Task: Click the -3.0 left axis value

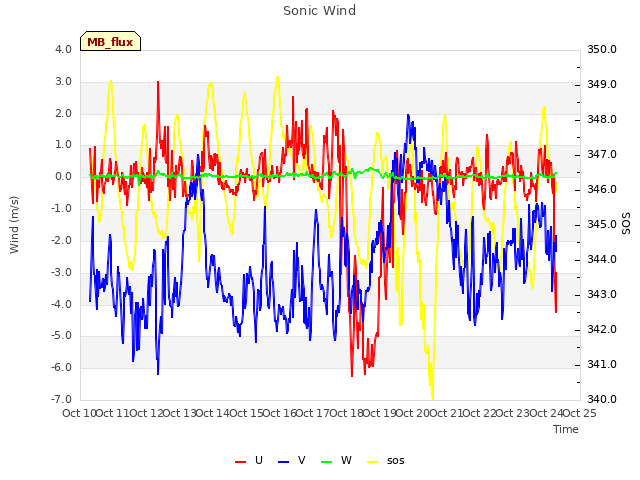Action: pos(61,272)
